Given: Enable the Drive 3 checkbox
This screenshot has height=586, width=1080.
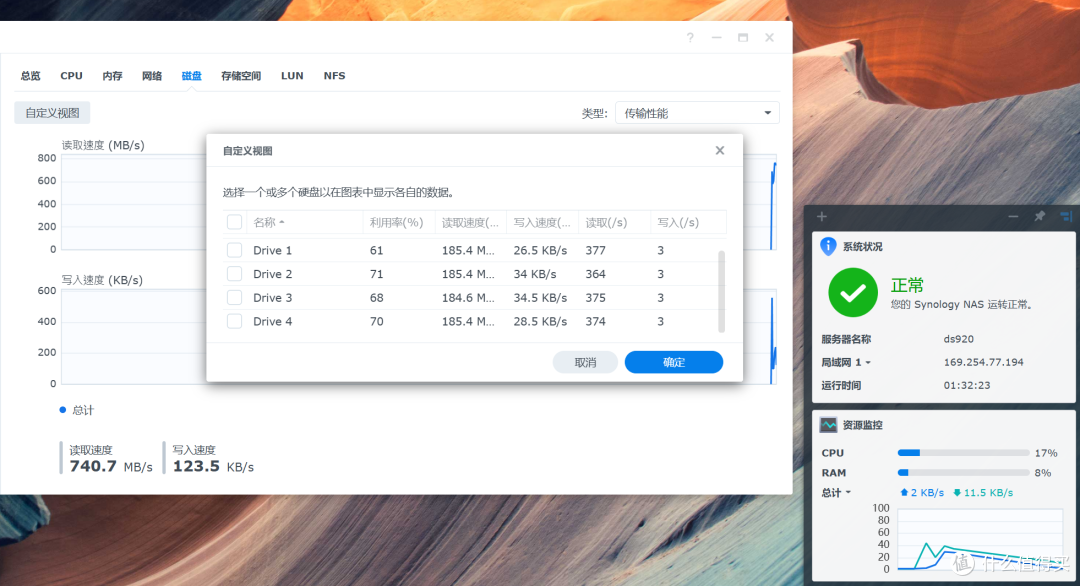Looking at the screenshot, I should (x=234, y=297).
